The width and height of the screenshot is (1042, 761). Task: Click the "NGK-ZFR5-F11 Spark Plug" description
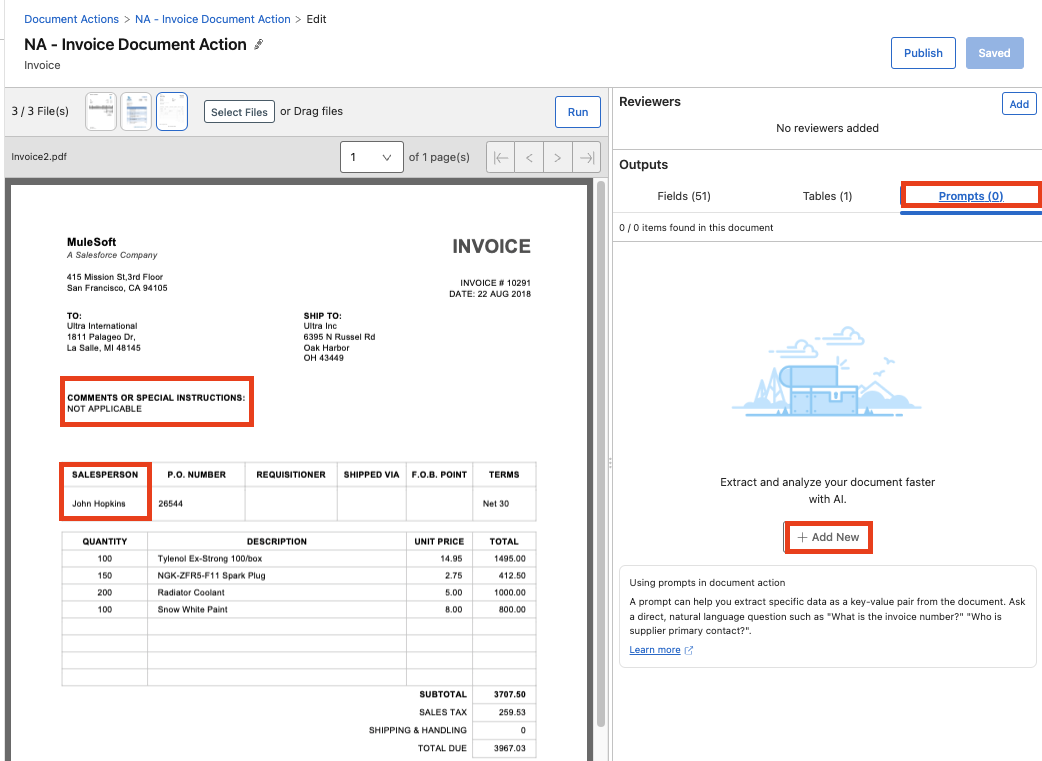click(x=211, y=576)
